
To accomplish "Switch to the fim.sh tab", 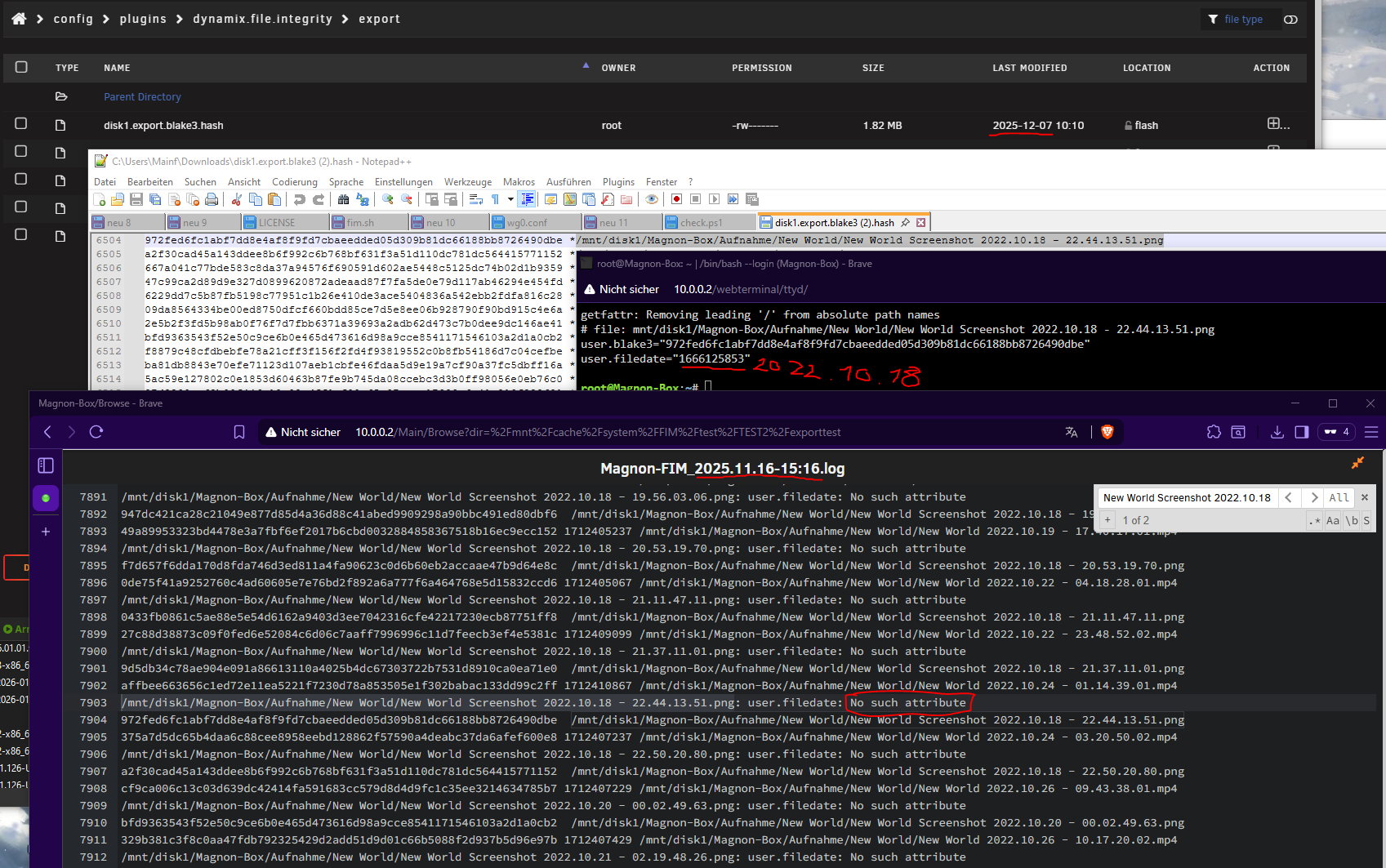I will (368, 222).
